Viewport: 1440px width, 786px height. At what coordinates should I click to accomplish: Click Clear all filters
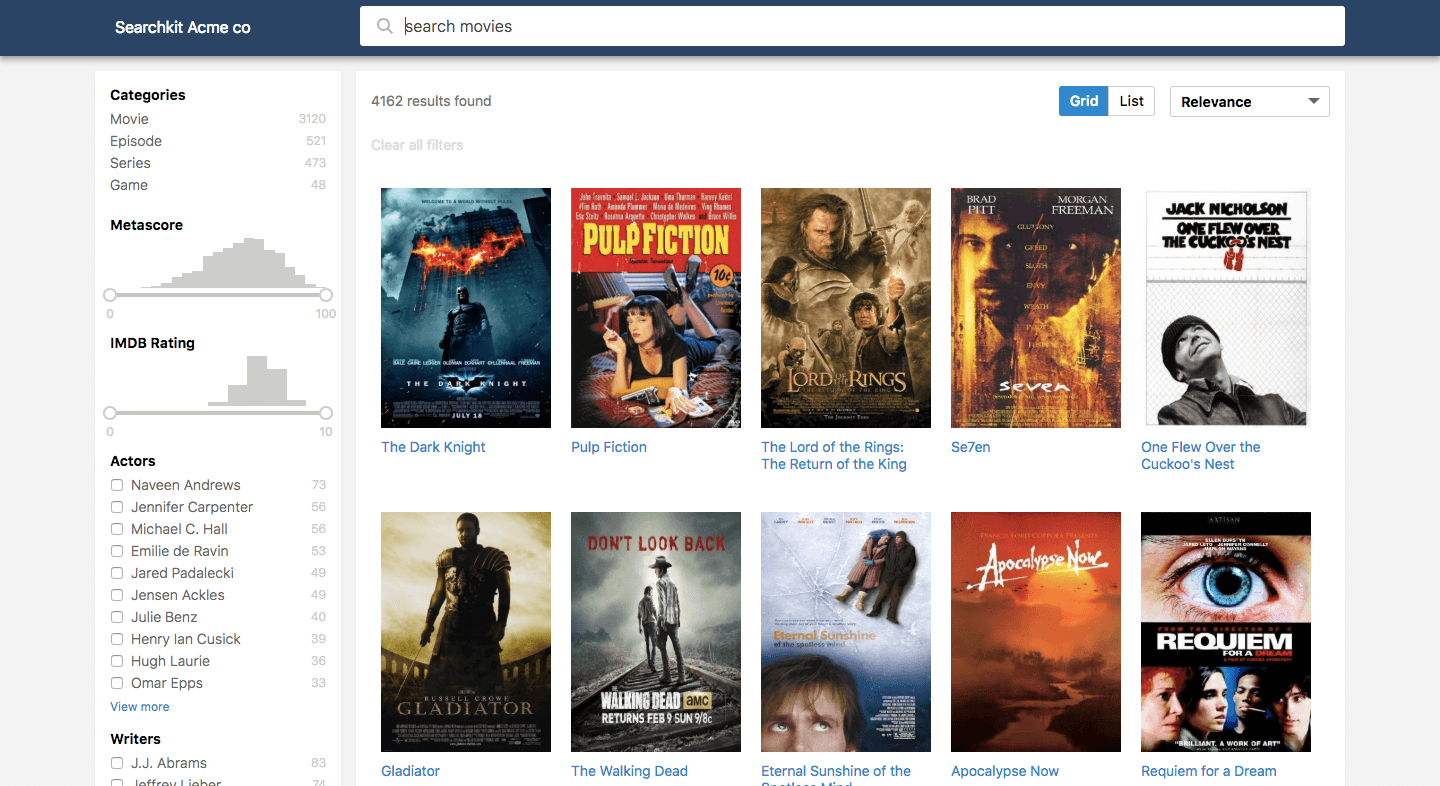click(417, 145)
